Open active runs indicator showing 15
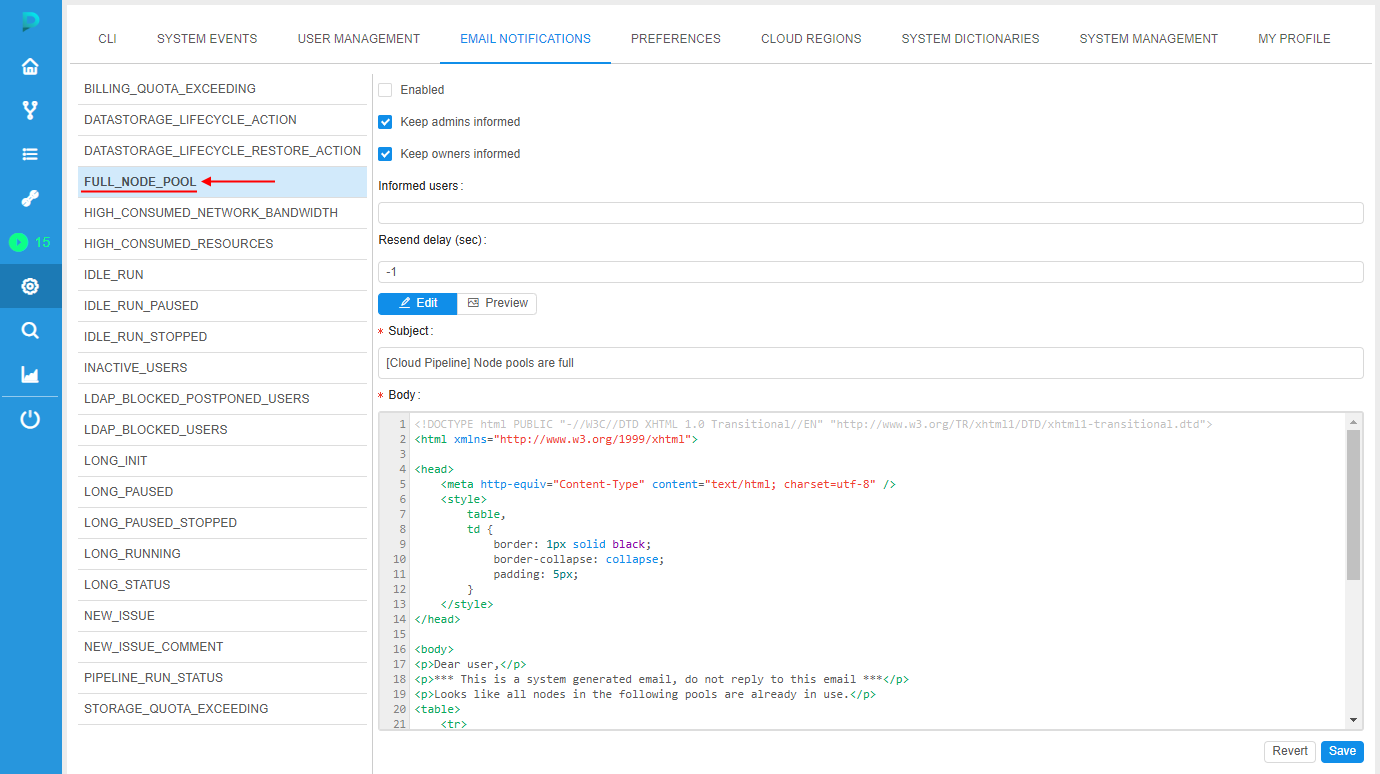1380x774 pixels. click(x=30, y=242)
